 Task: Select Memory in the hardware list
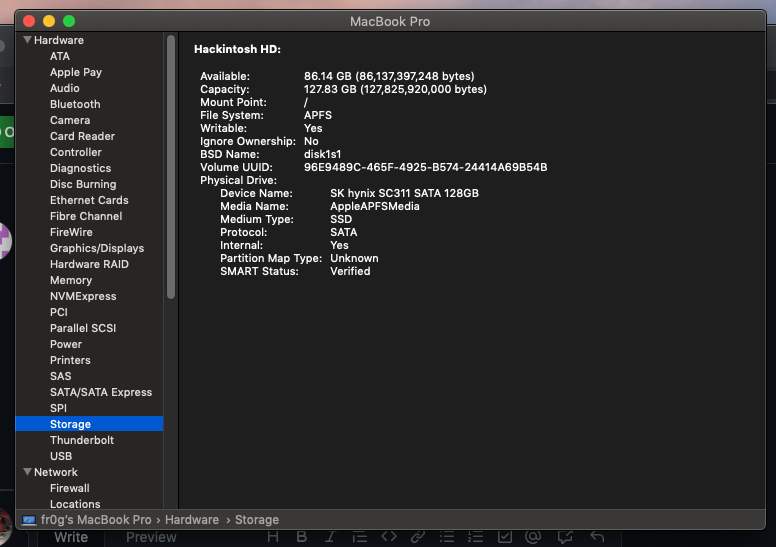coord(71,280)
